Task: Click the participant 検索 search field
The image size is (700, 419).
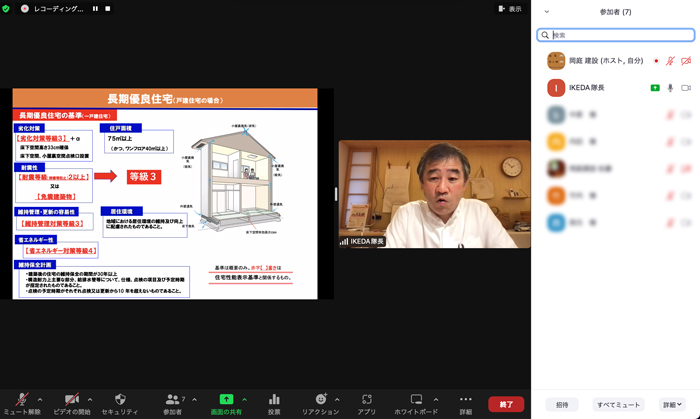Action: click(616, 35)
